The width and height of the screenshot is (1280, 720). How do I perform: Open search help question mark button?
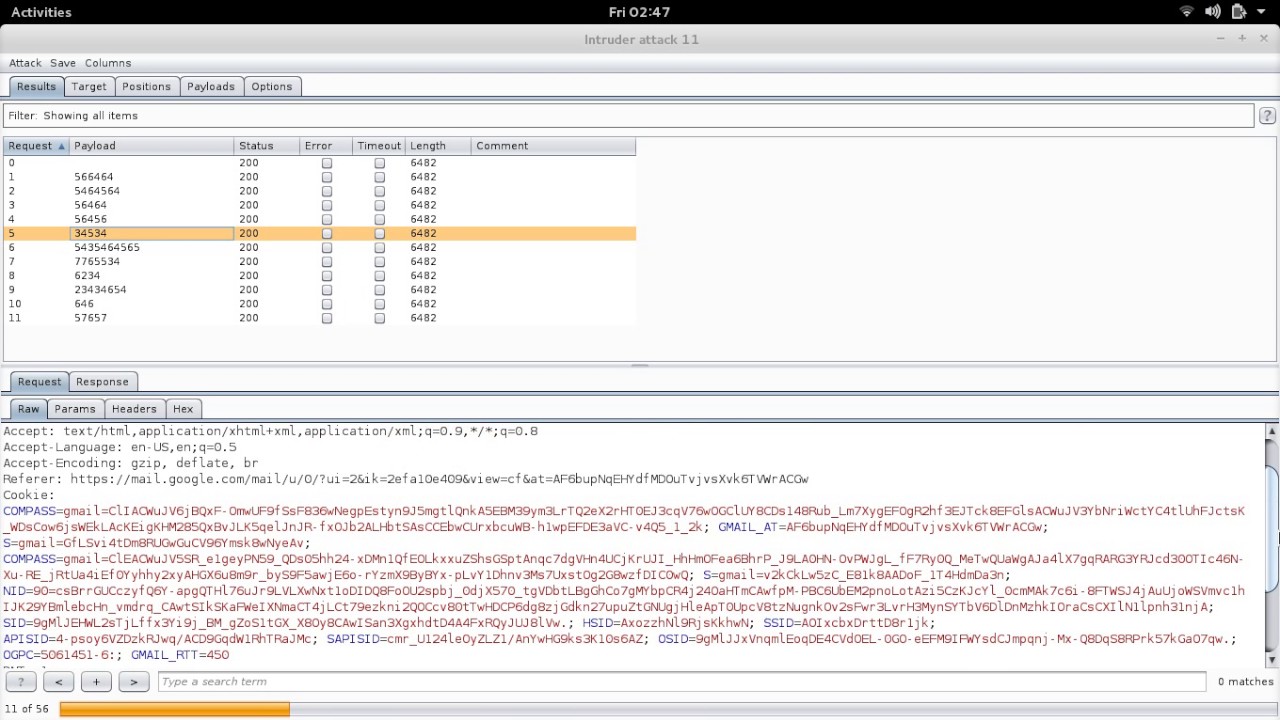coord(20,682)
